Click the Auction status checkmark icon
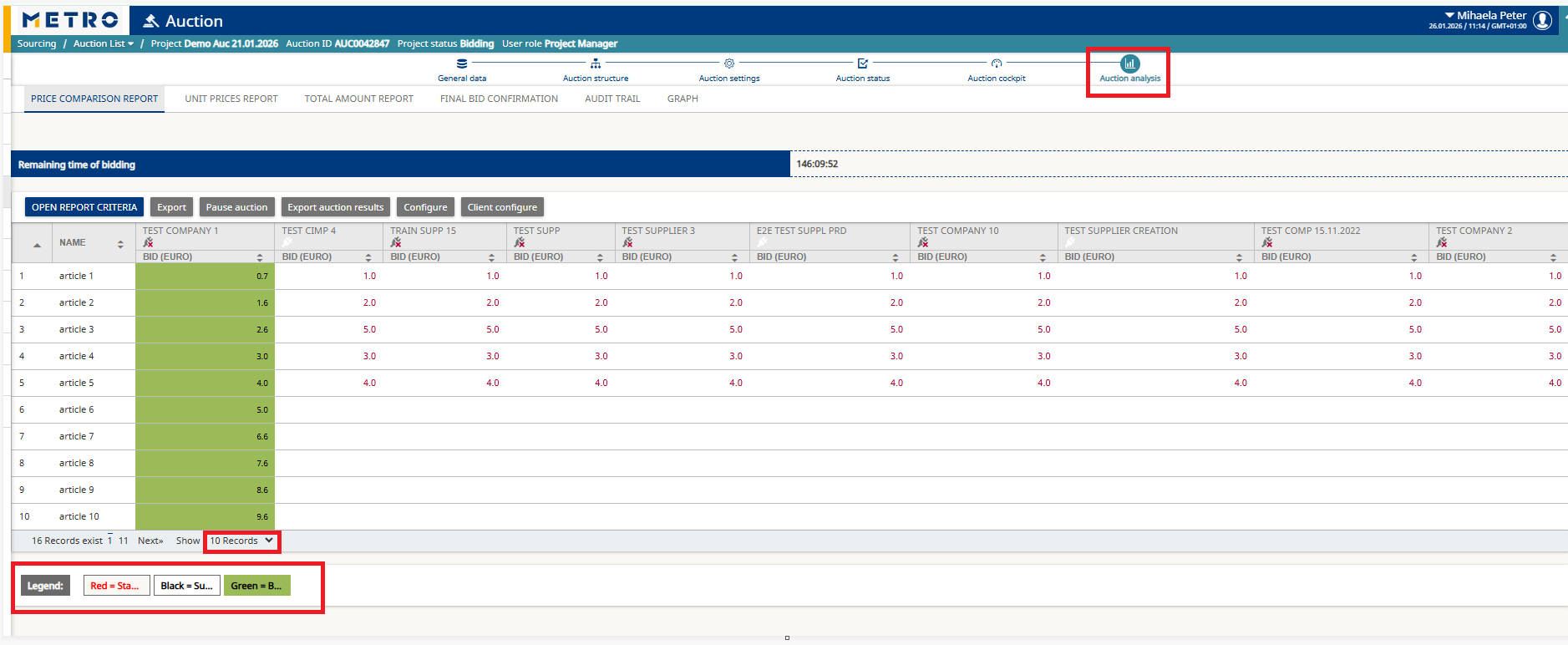The height and width of the screenshot is (645, 1568). tap(863, 63)
